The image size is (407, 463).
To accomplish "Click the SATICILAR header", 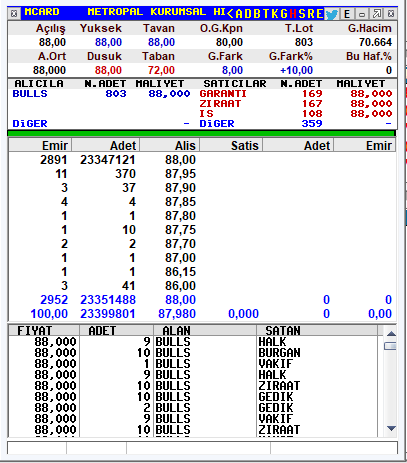I will (235, 83).
